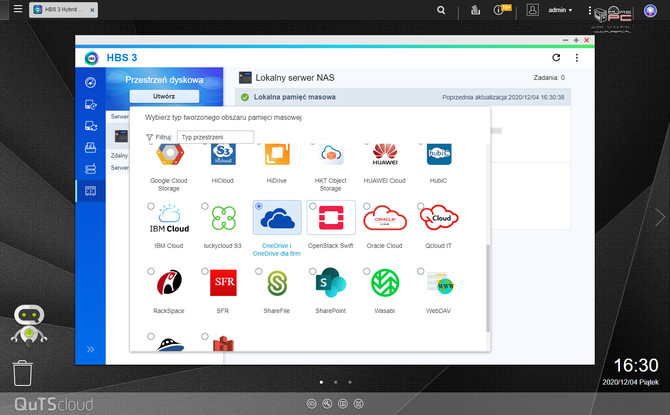Open the Services sidebar icon
The image size is (670, 415).
tap(90, 169)
